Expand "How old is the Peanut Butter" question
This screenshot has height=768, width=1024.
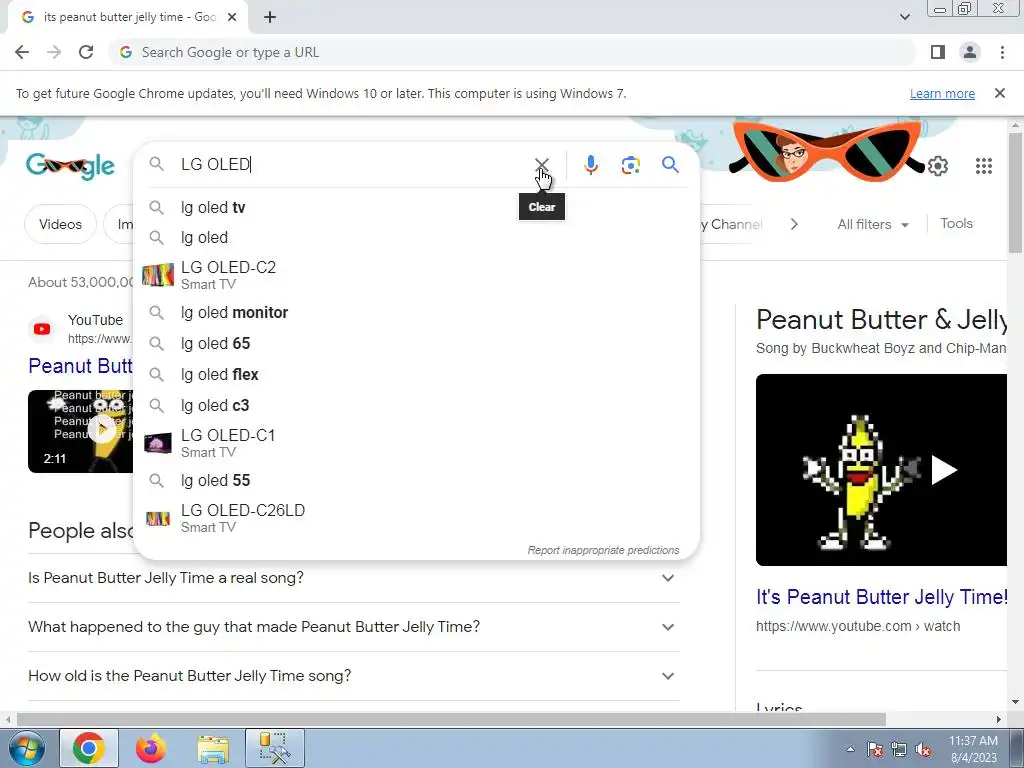[353, 676]
